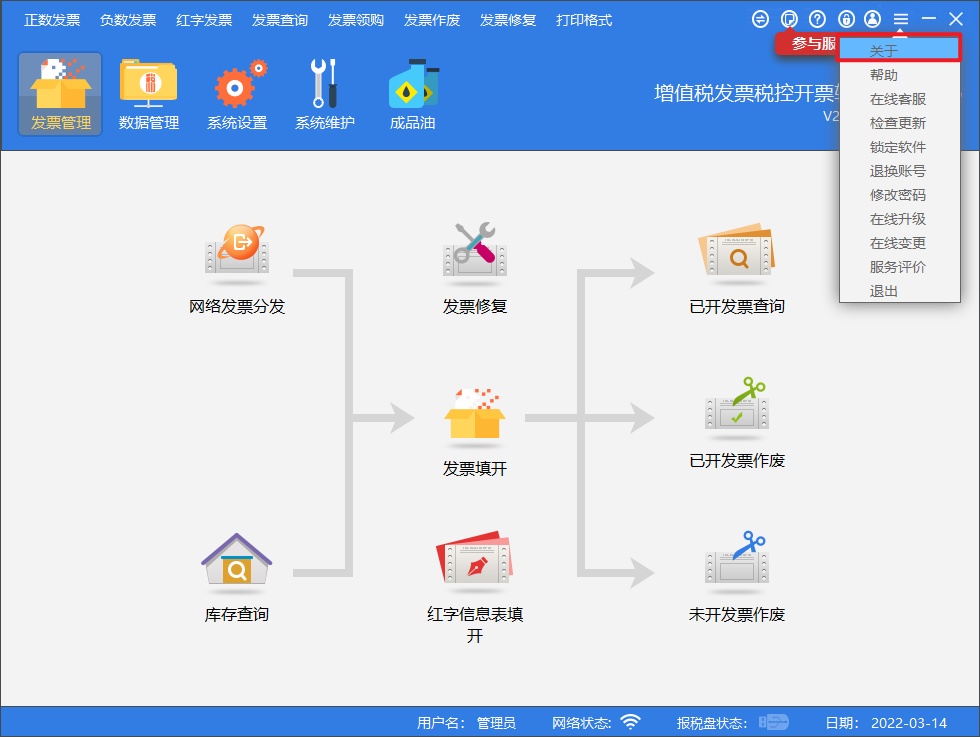Screen dimensions: 980x737
Task: Open 已开发票查询 issued invoice query
Action: tap(736, 253)
